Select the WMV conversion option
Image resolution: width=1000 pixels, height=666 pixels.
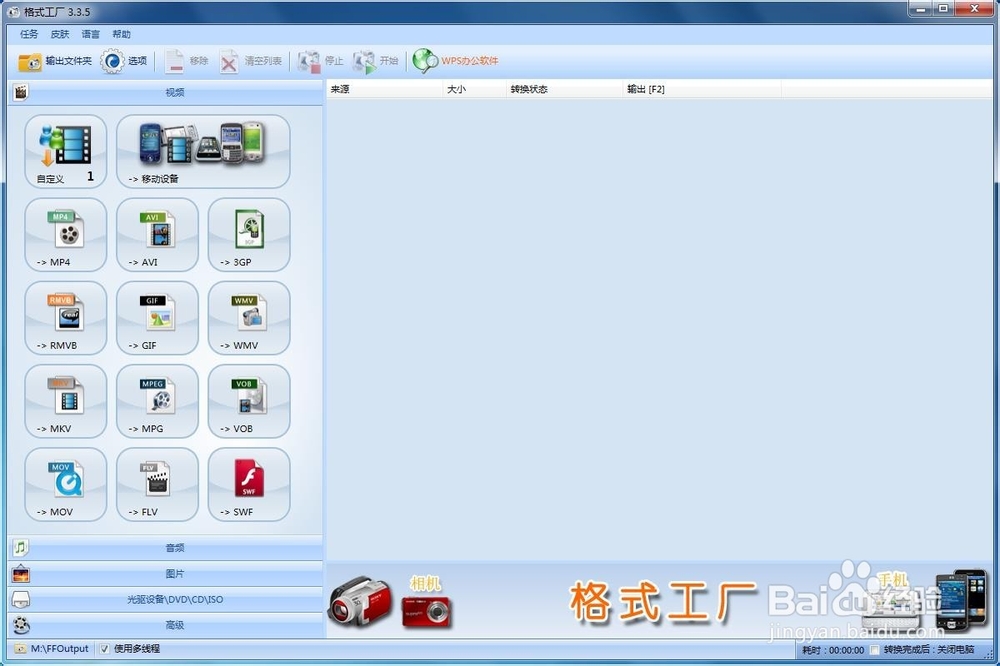pyautogui.click(x=248, y=318)
